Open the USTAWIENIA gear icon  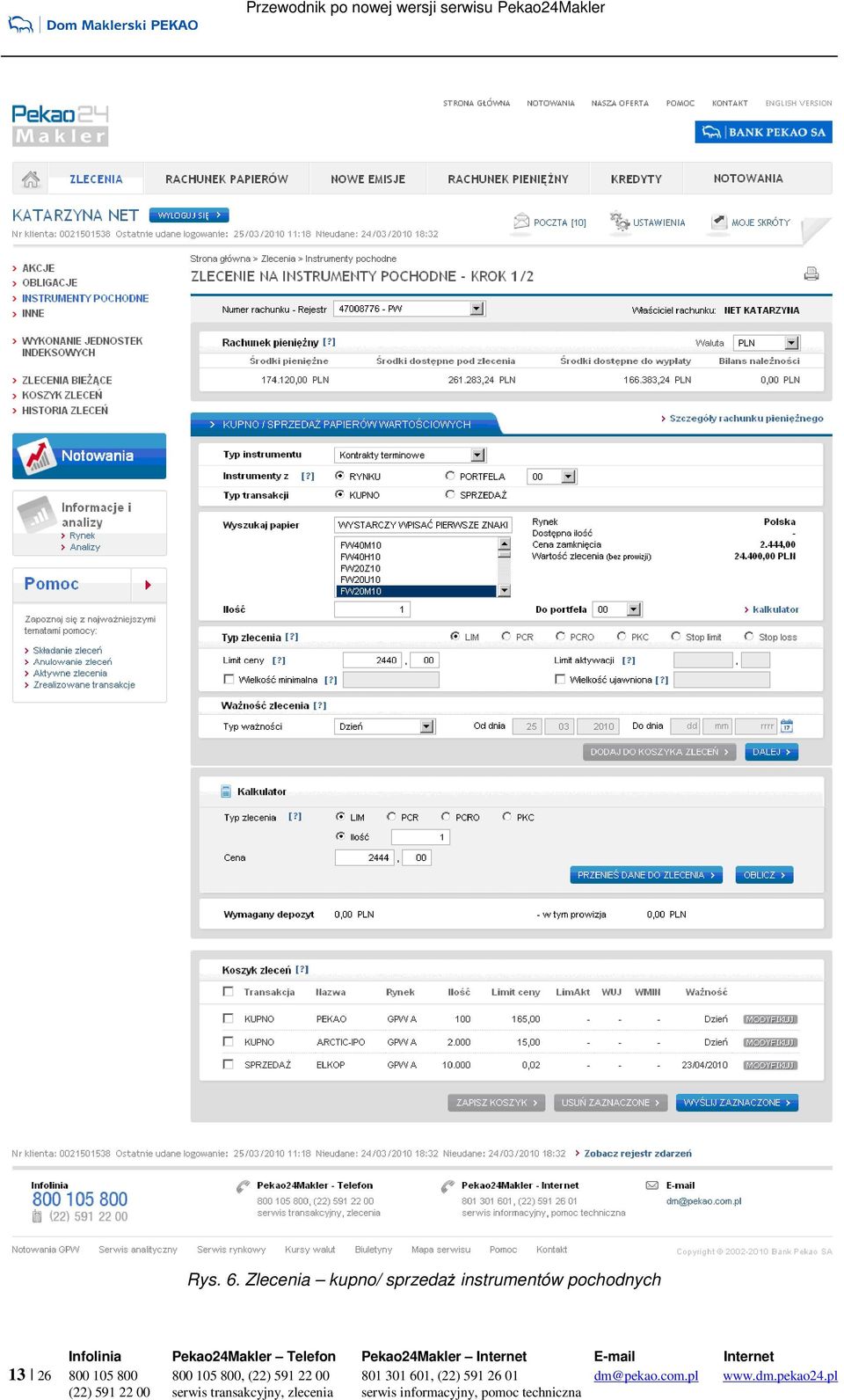coord(620,221)
